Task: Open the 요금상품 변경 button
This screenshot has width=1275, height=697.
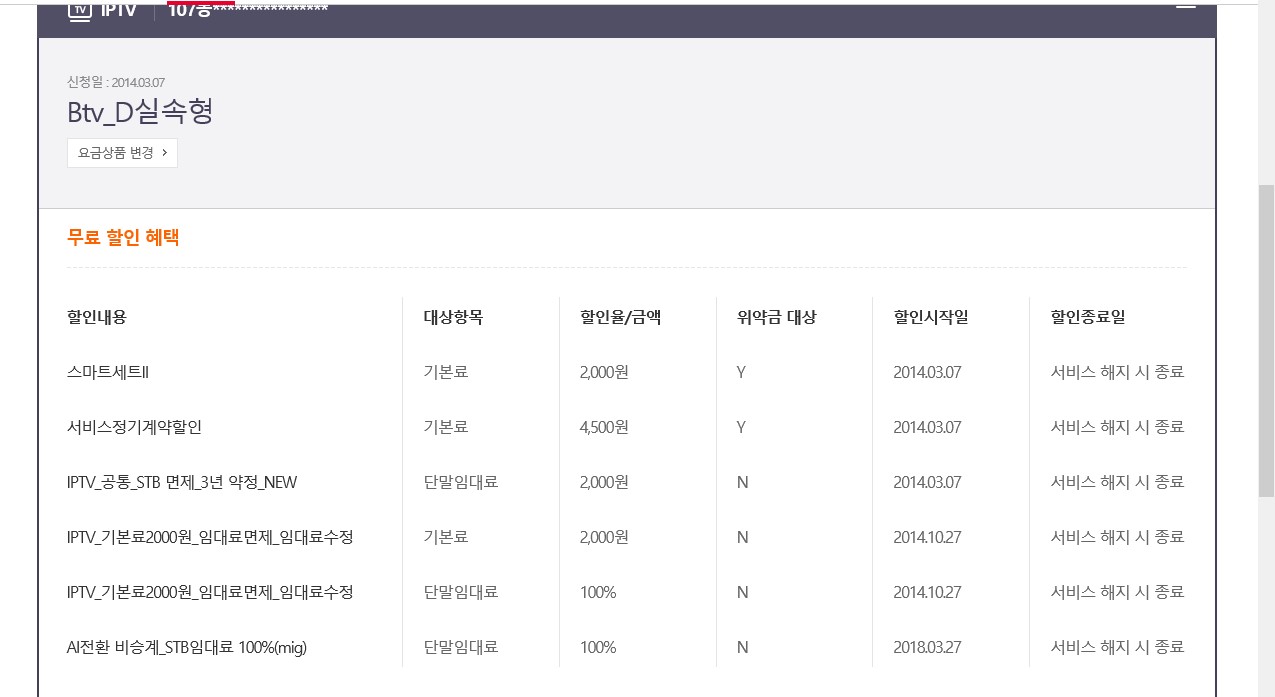Action: pos(122,153)
